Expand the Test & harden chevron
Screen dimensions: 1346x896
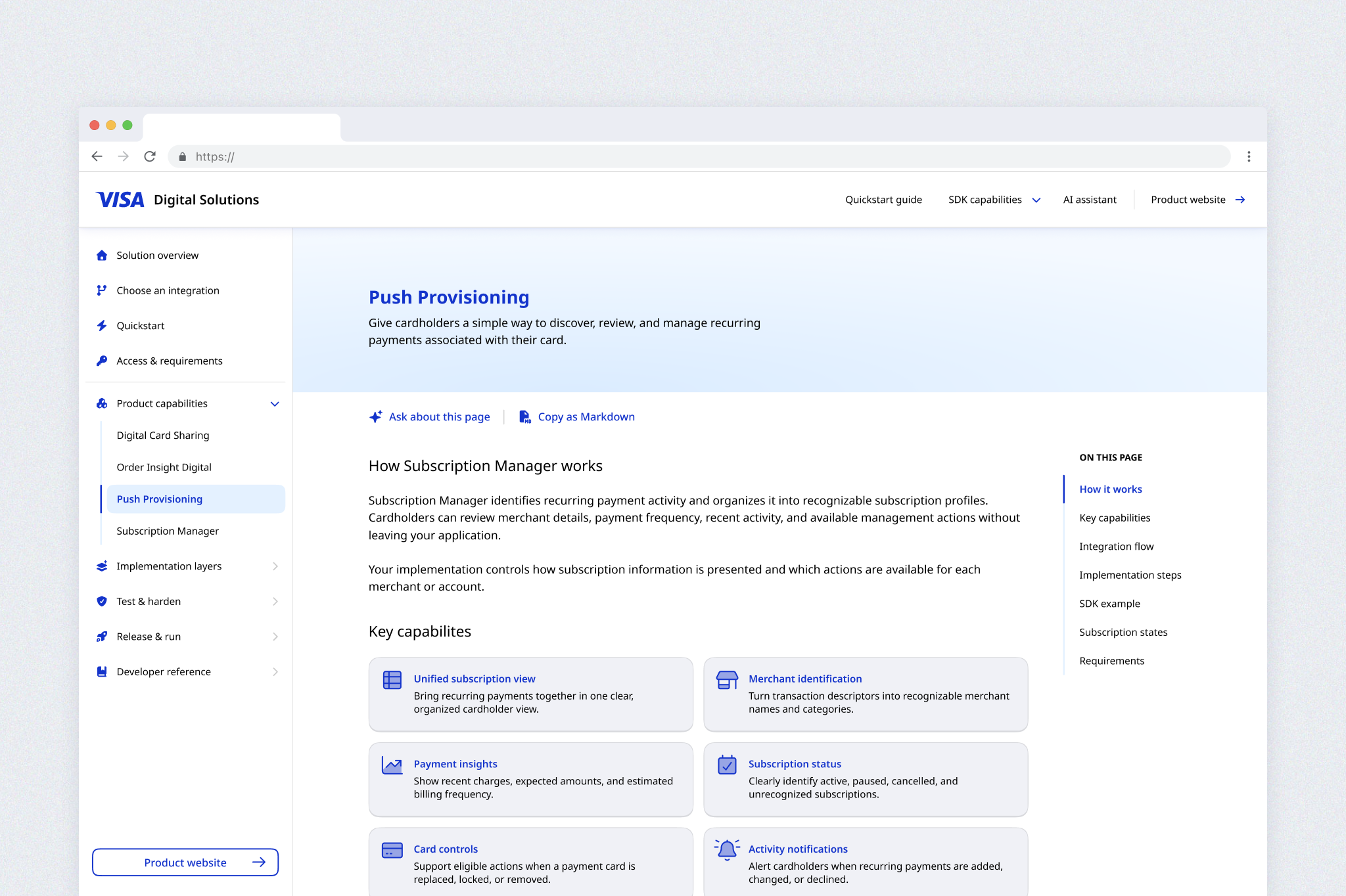[x=275, y=601]
